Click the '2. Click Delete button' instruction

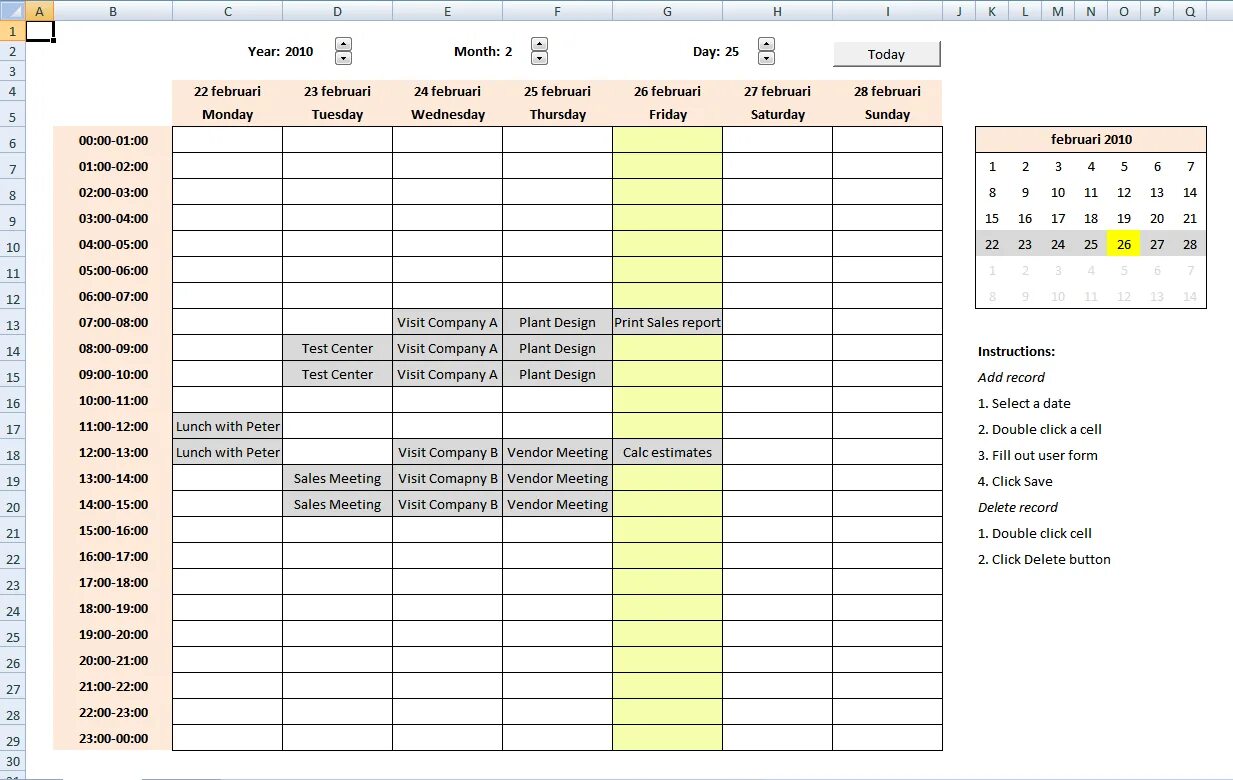(x=1044, y=559)
